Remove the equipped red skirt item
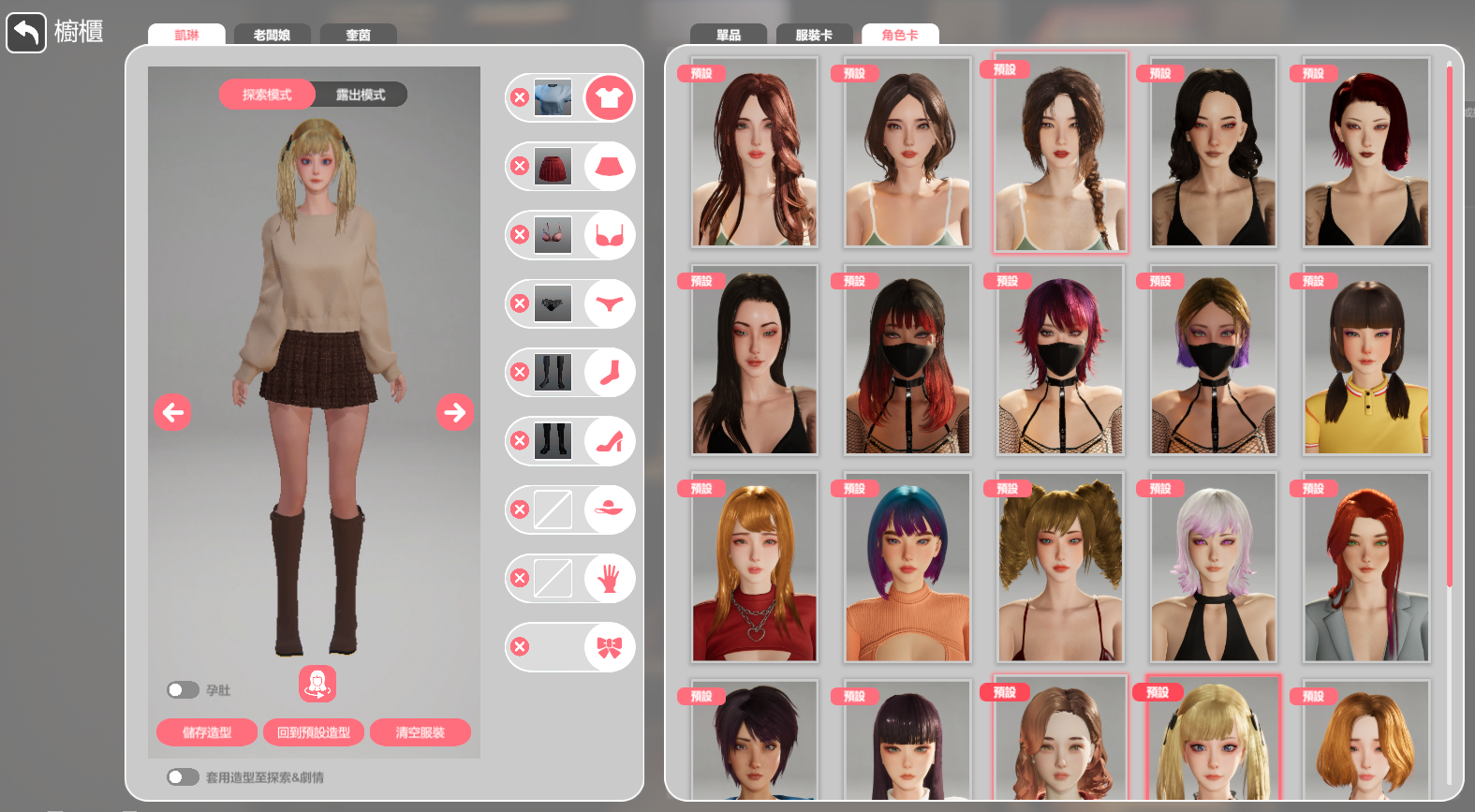This screenshot has width=1475, height=812. click(520, 167)
